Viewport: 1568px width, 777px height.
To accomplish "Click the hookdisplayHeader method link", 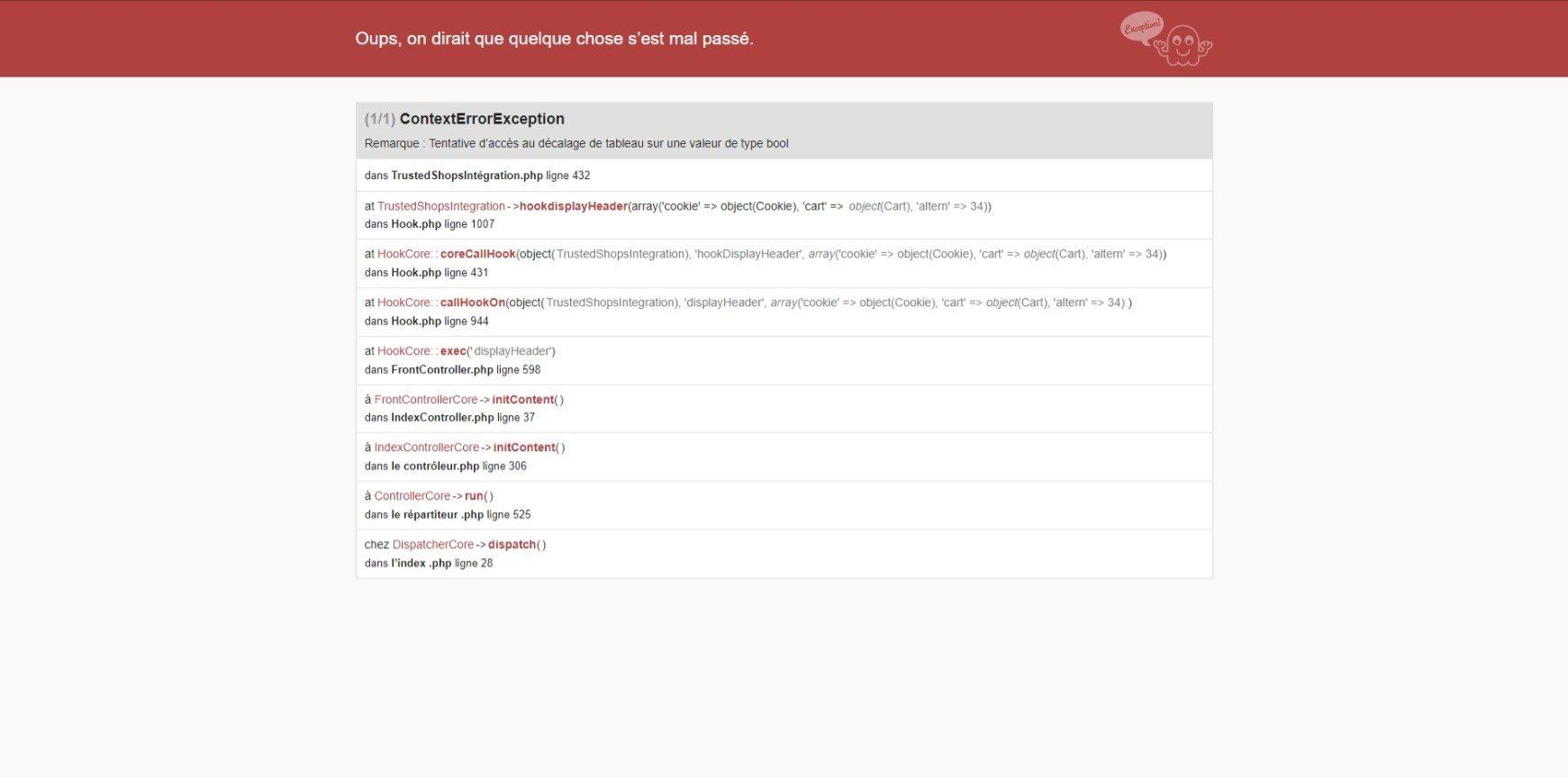I will tap(573, 206).
